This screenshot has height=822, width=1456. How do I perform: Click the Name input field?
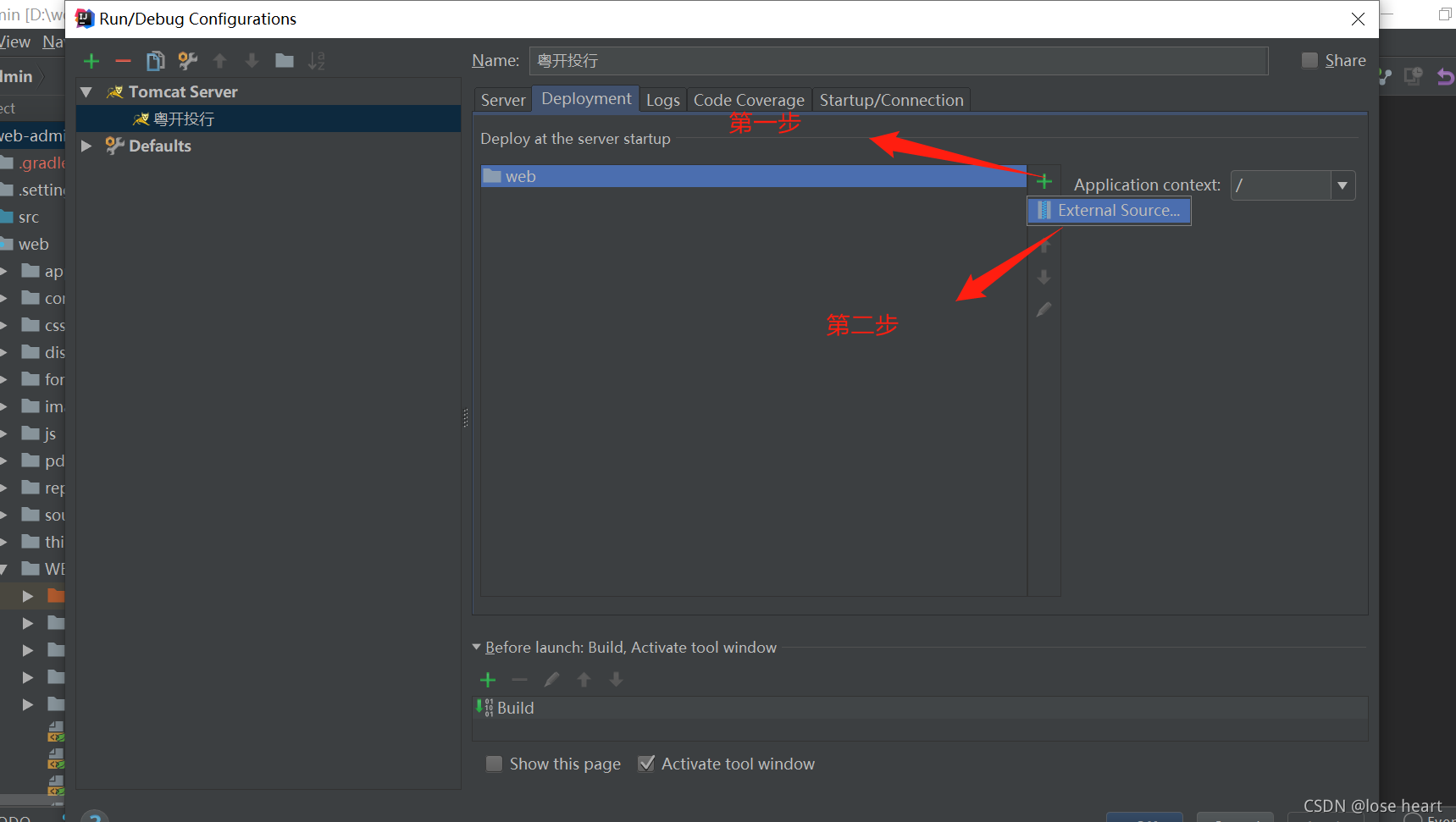(x=899, y=61)
